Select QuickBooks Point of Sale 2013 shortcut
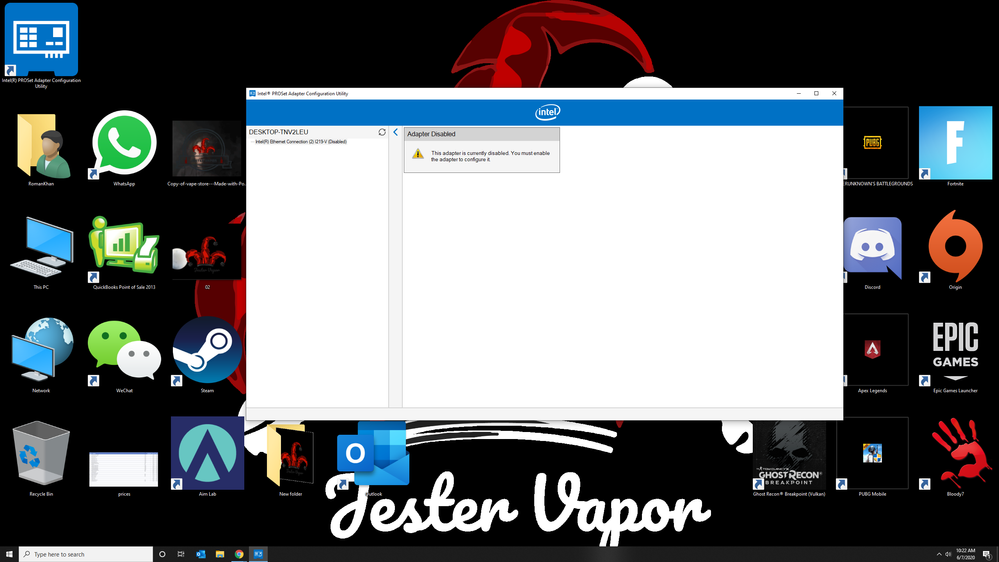 click(x=124, y=252)
